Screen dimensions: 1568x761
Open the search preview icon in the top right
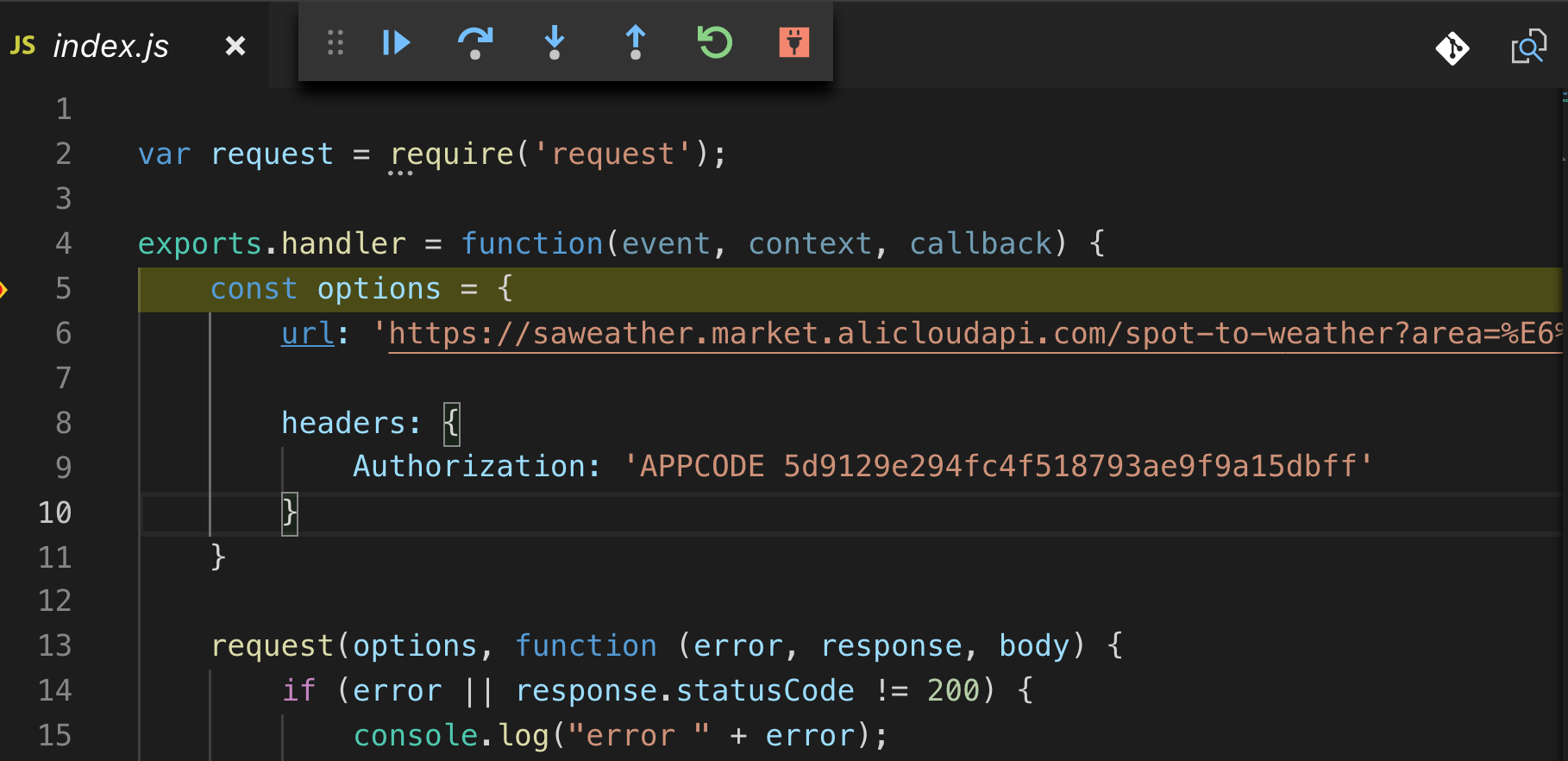(1528, 47)
